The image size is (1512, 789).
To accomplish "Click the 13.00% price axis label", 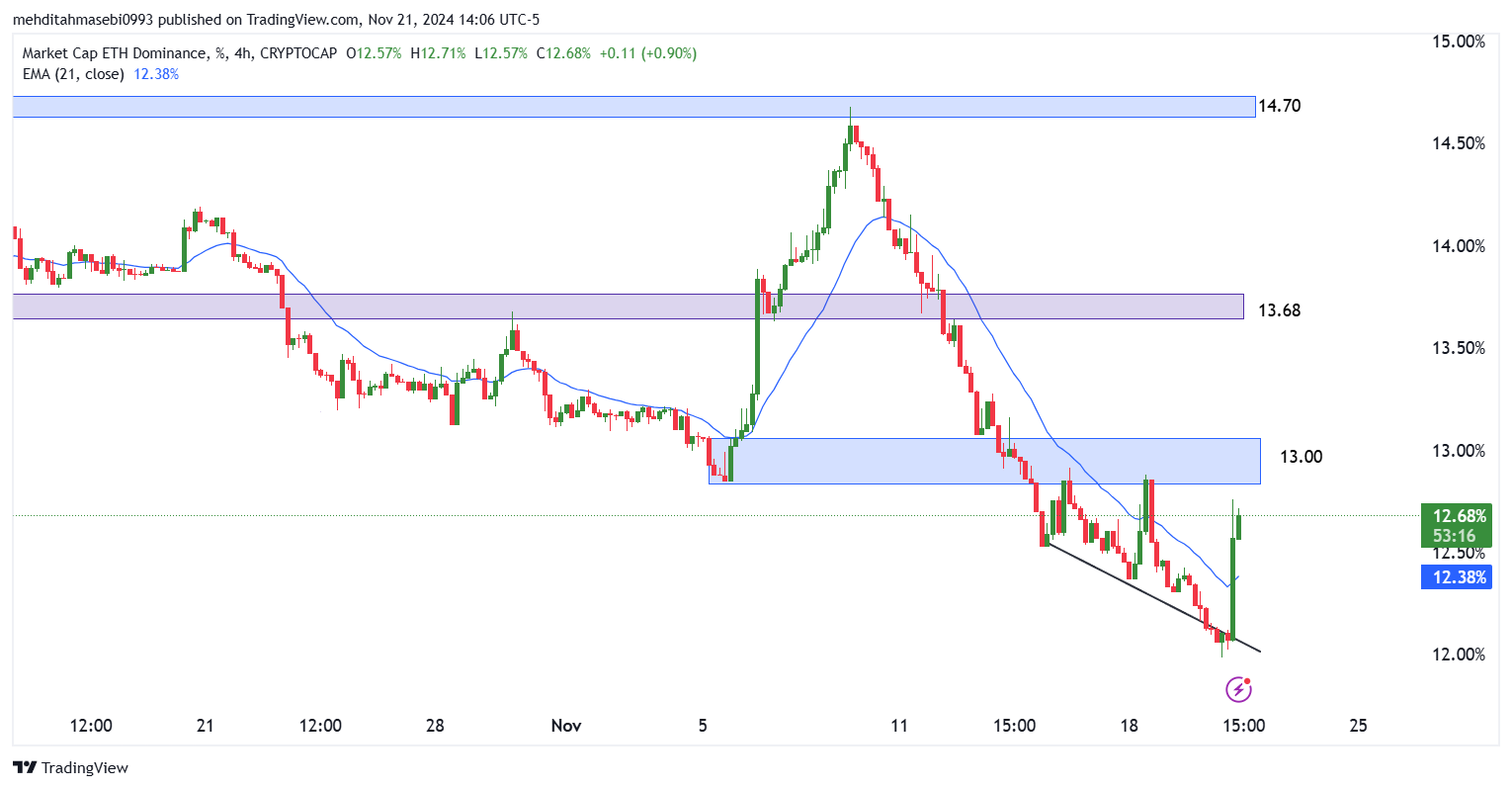I will (1459, 451).
